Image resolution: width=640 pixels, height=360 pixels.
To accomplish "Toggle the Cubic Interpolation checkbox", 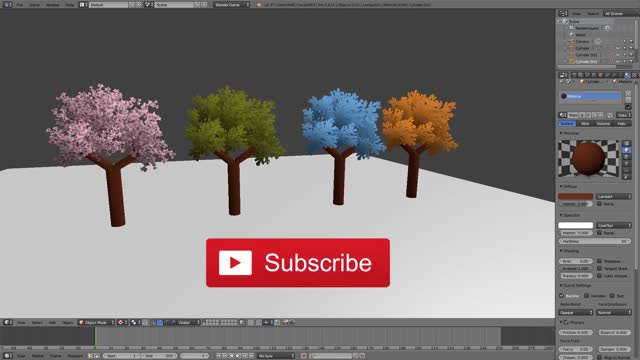I will tap(599, 276).
